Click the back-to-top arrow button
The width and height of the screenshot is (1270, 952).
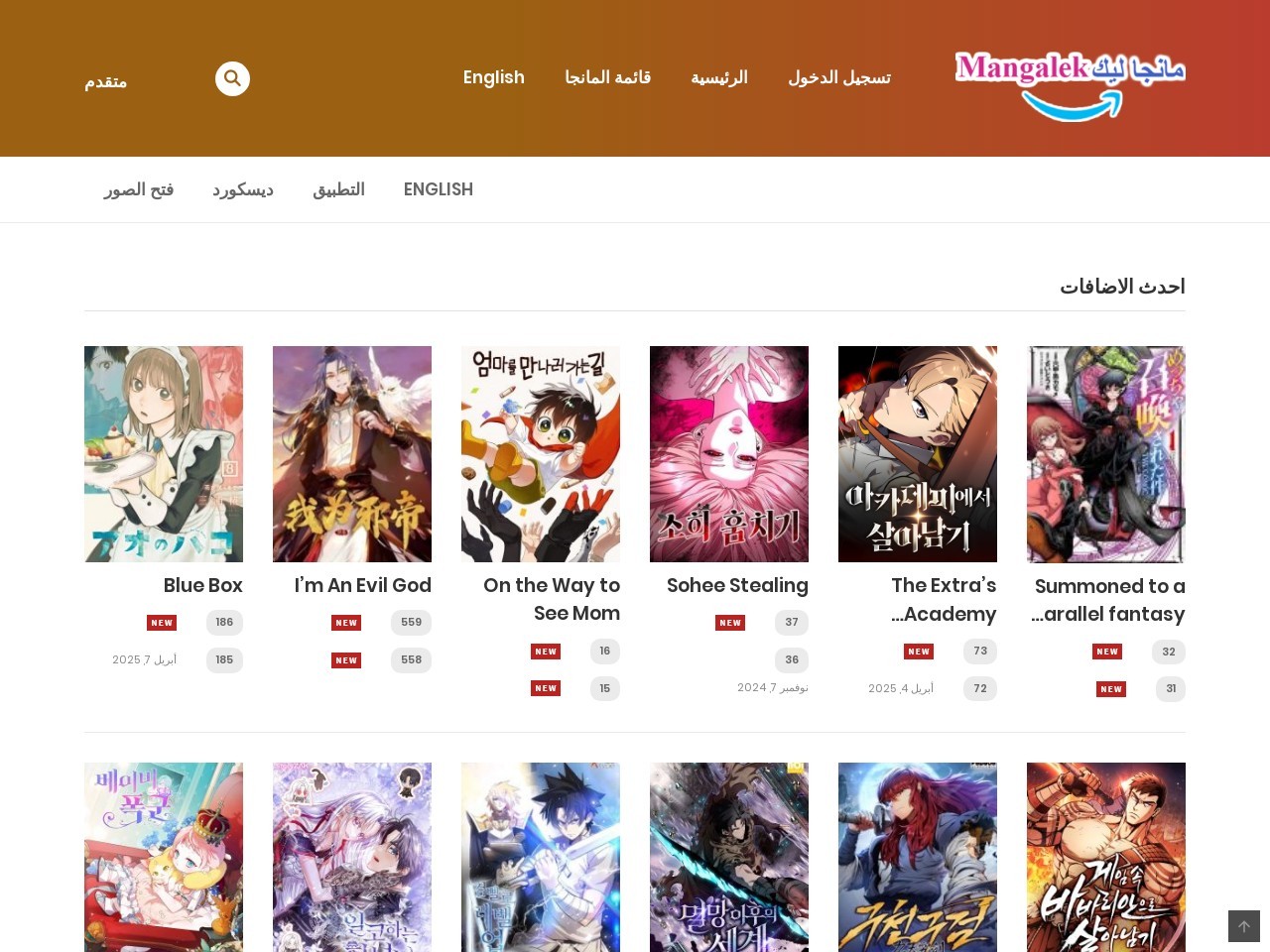[x=1244, y=926]
